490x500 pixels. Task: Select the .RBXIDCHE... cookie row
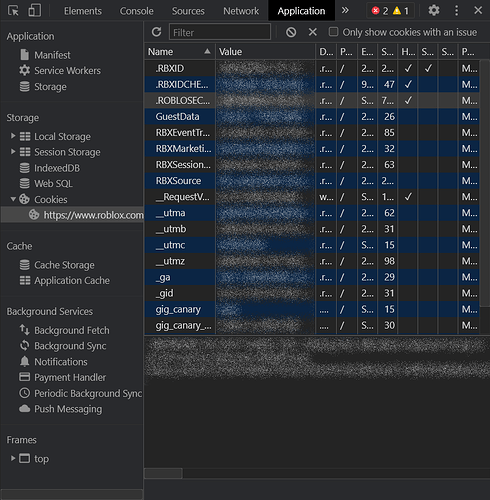(x=312, y=84)
